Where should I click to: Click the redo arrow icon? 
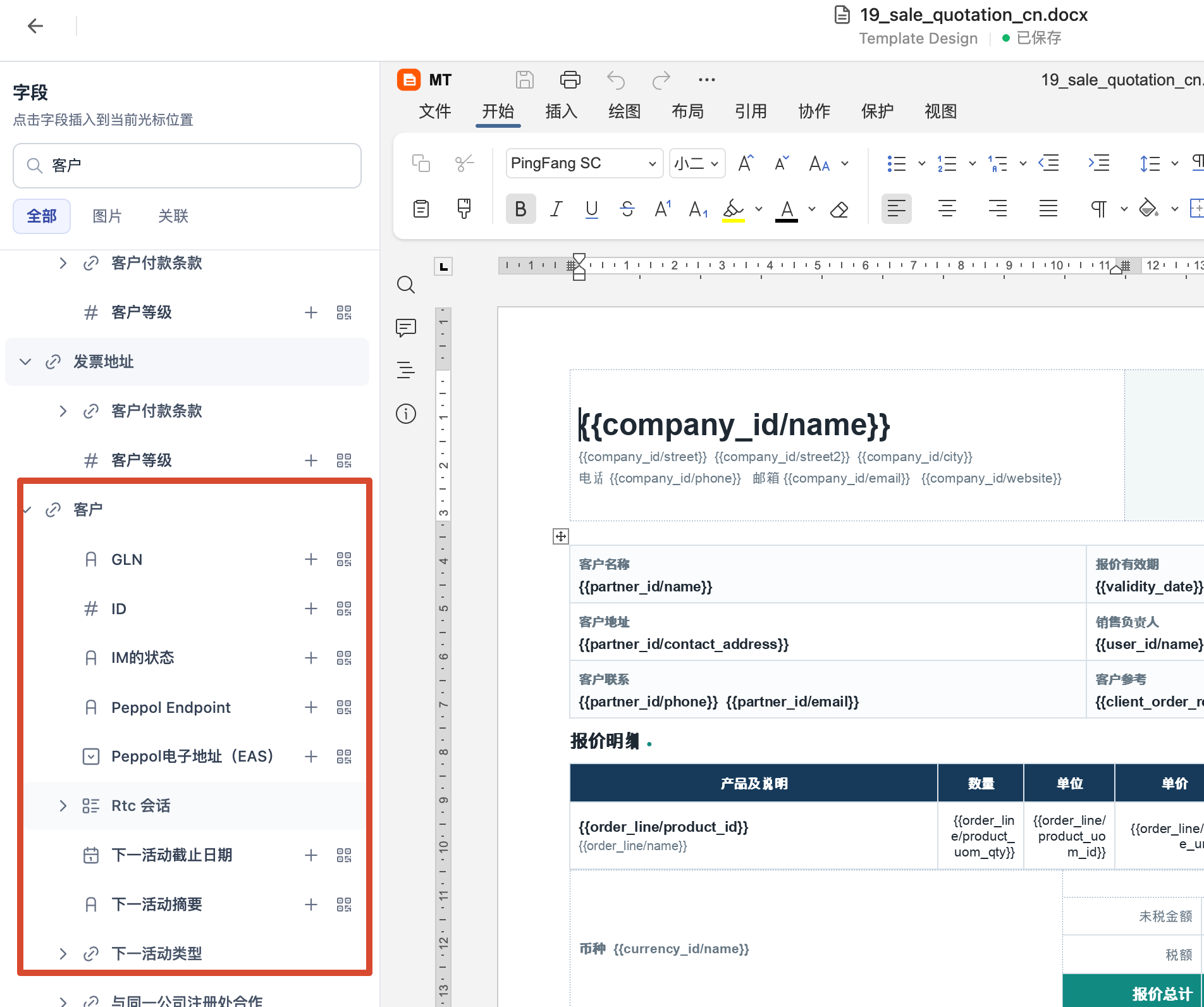tap(661, 80)
